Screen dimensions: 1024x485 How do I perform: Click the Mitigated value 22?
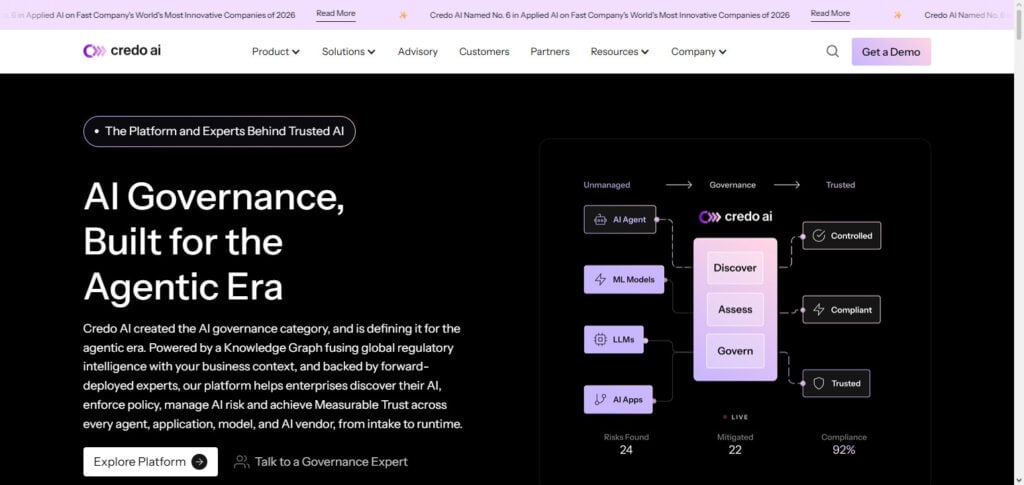point(735,450)
